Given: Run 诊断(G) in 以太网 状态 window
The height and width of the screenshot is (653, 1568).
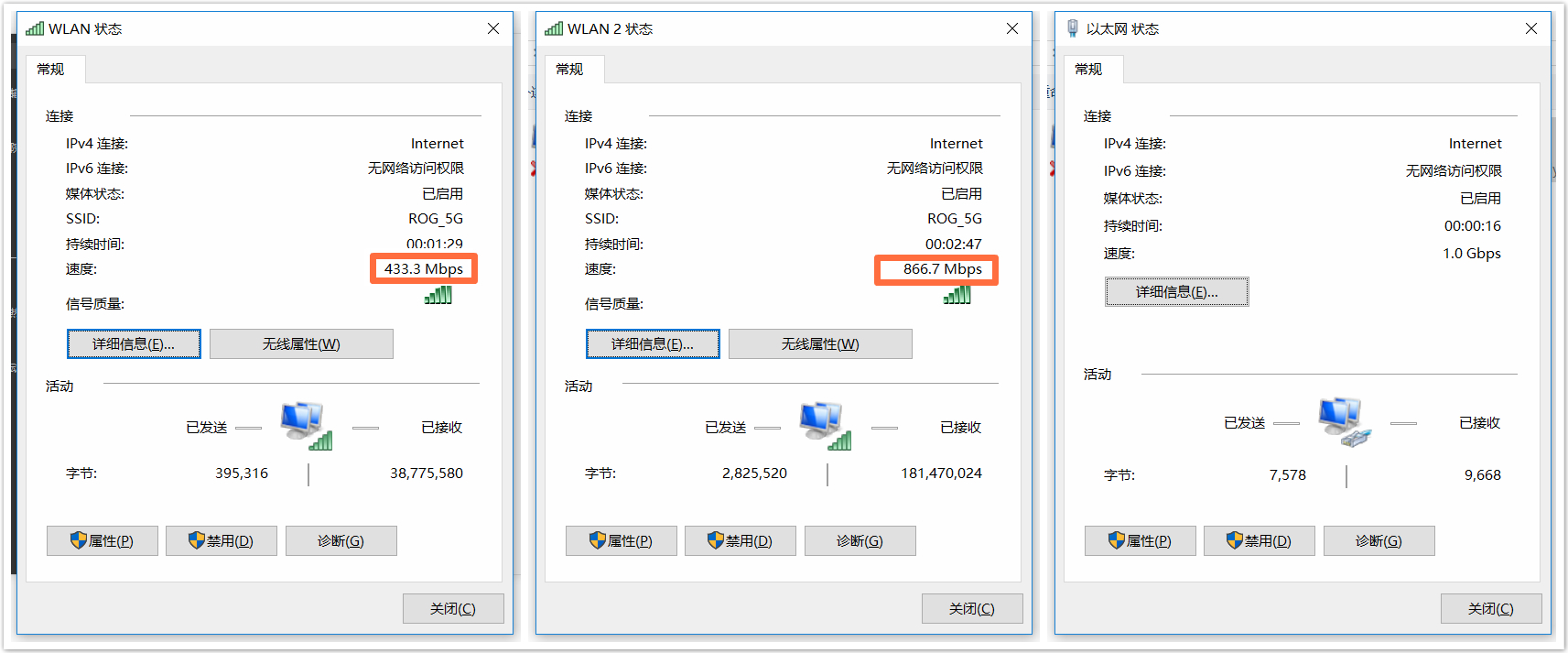Looking at the screenshot, I should click(x=1379, y=541).
